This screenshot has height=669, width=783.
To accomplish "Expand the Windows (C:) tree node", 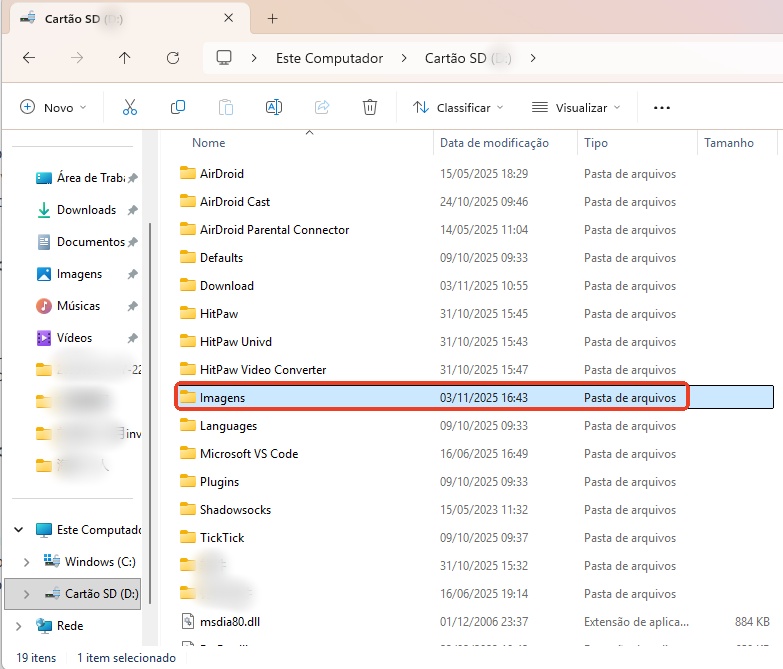I will tap(26, 562).
